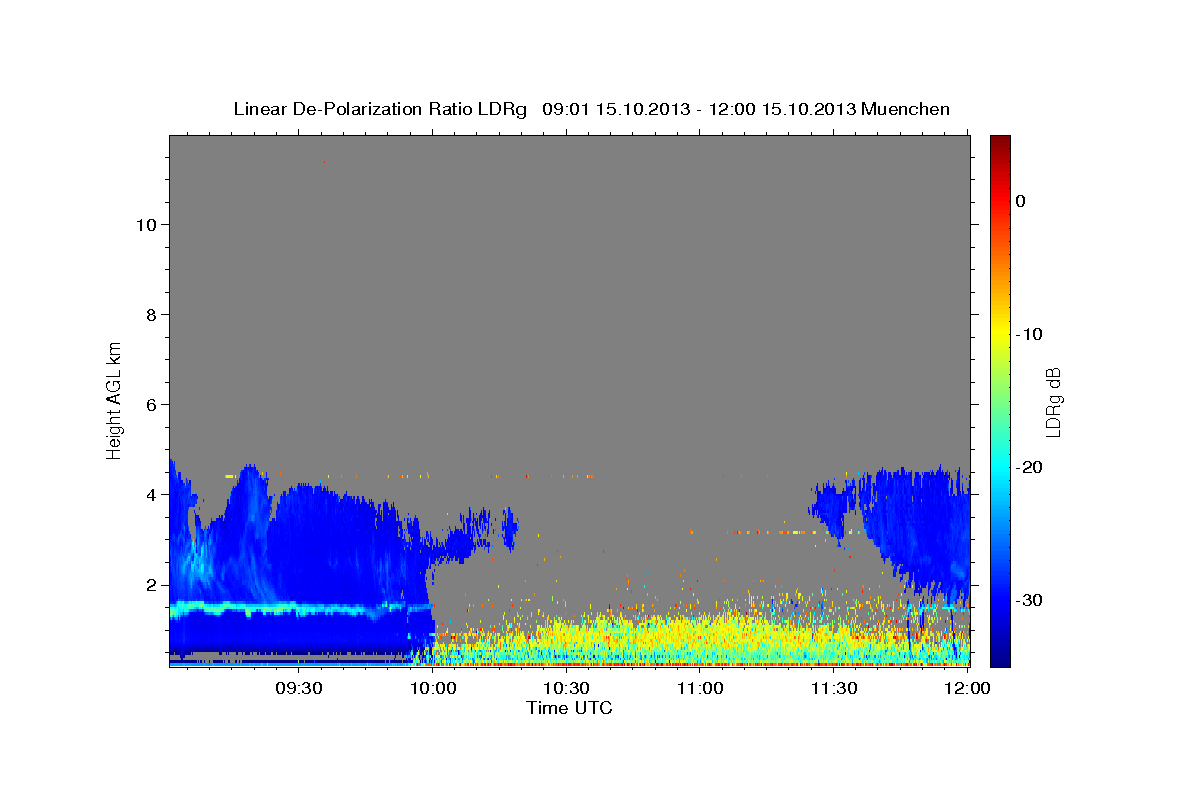Click the colorbar value '0'

click(x=1020, y=201)
